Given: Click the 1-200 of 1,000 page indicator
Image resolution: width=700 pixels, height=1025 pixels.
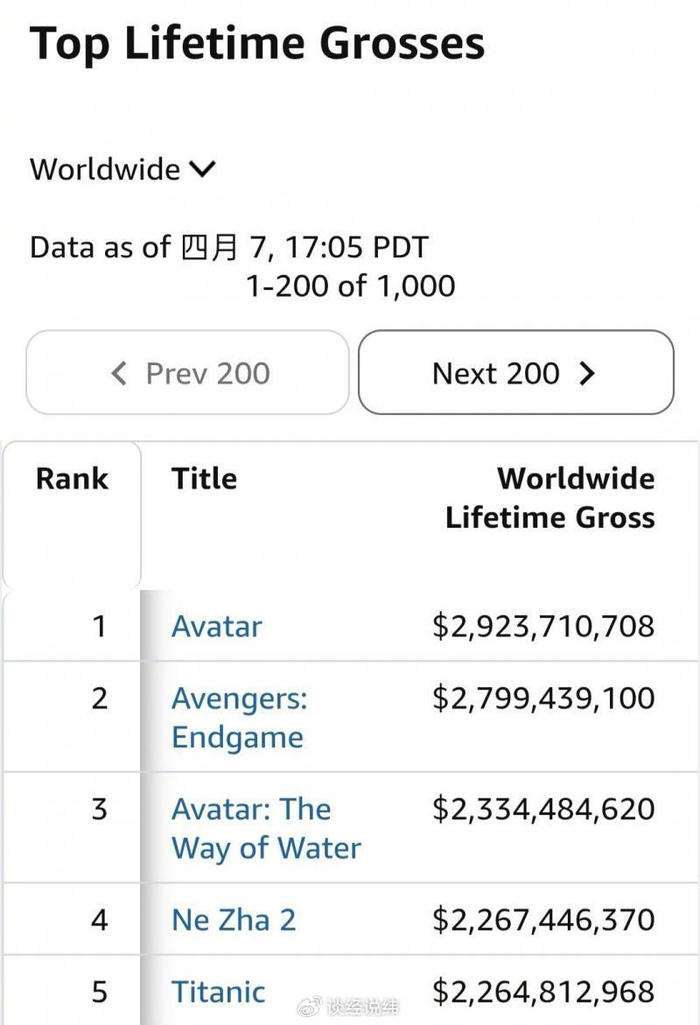Looking at the screenshot, I should pos(350,286).
